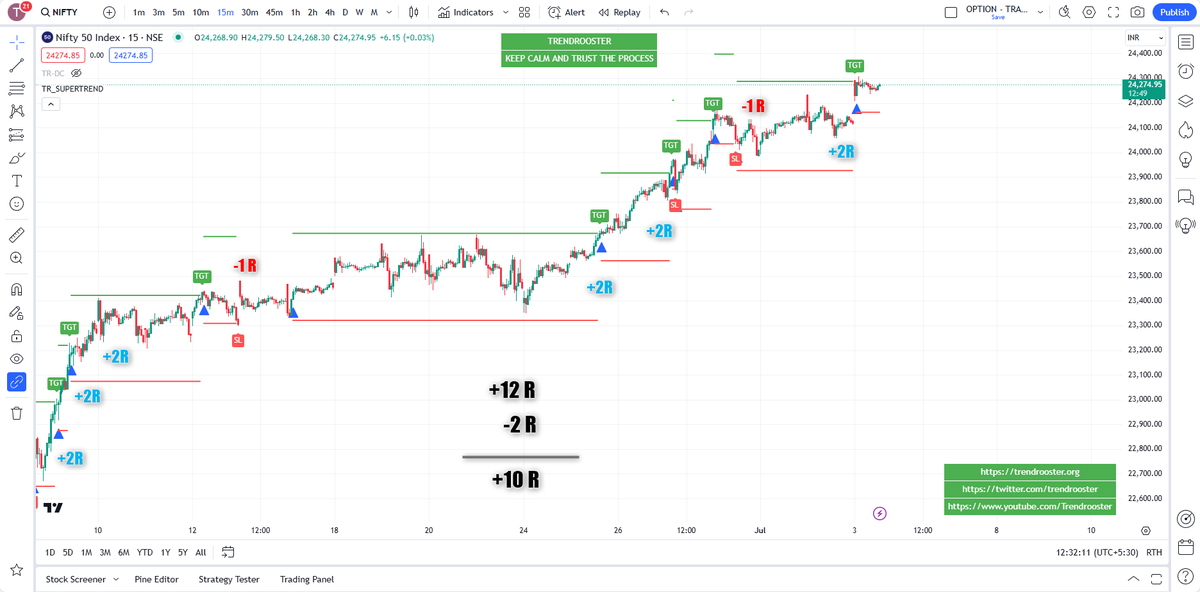
Task: Toggle the RTH session setting
Action: coord(1155,552)
